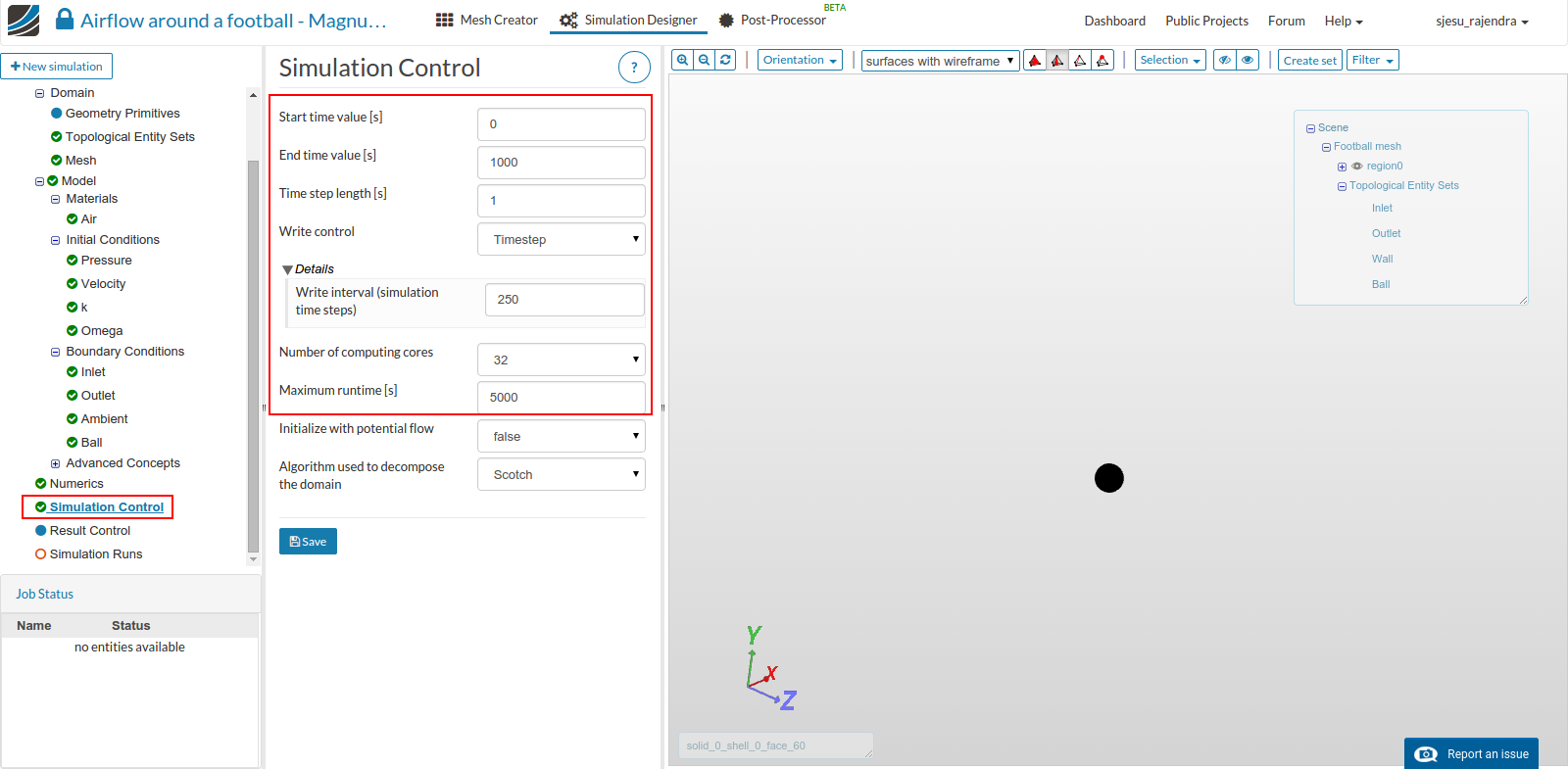This screenshot has height=769, width=1568.
Task: Open the Orientation dropdown
Action: (x=800, y=60)
